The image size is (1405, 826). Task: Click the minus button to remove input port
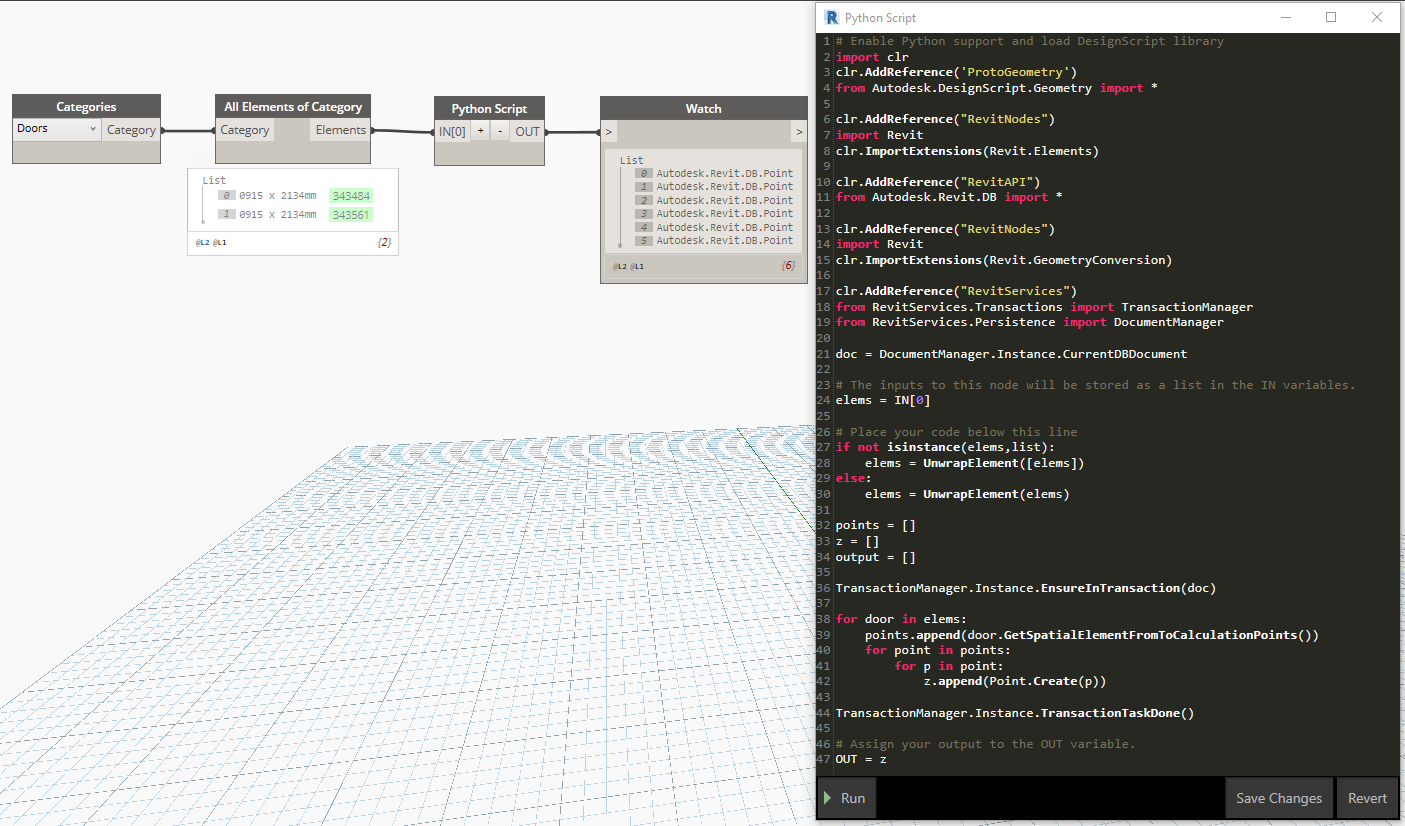click(x=499, y=131)
